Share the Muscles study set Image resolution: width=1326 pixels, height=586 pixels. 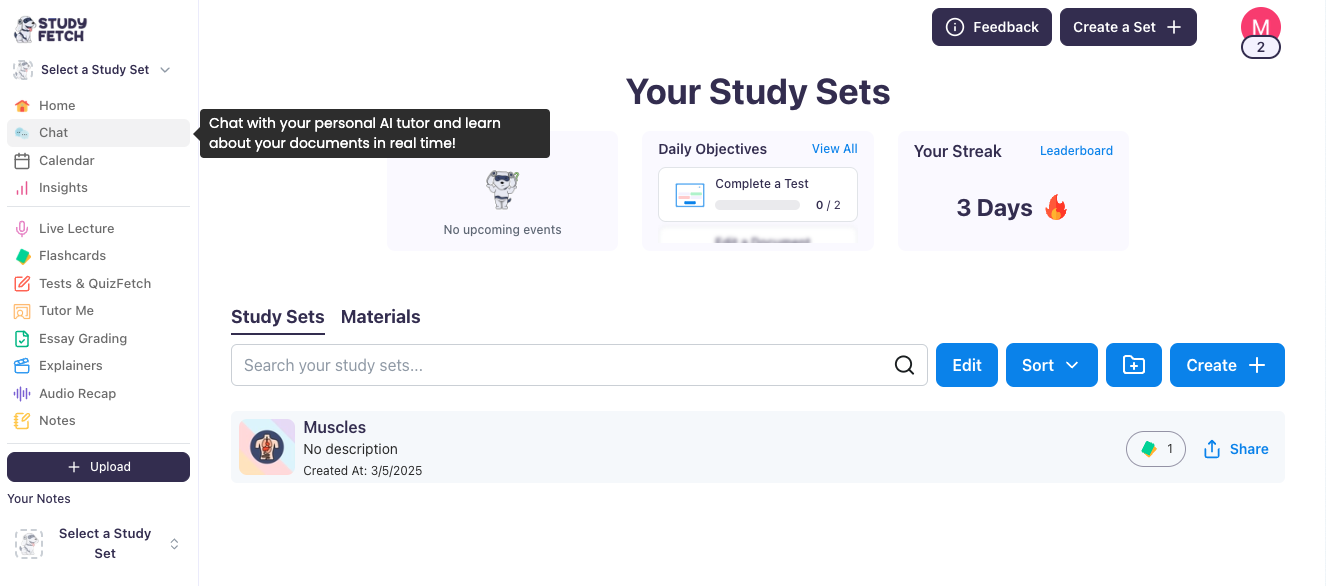point(1236,449)
